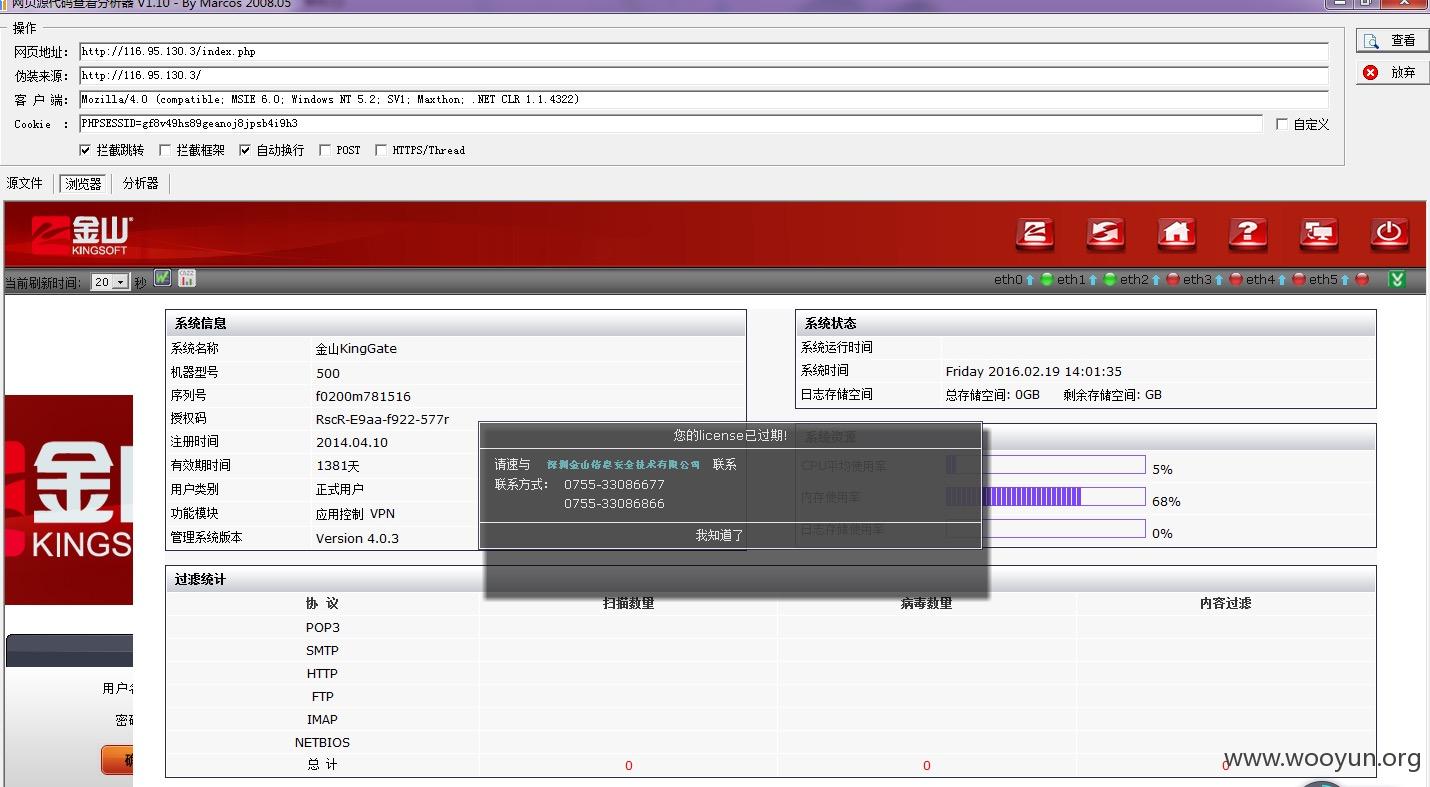
Task: Click the registration date 2014.04.10
Action: pos(352,443)
